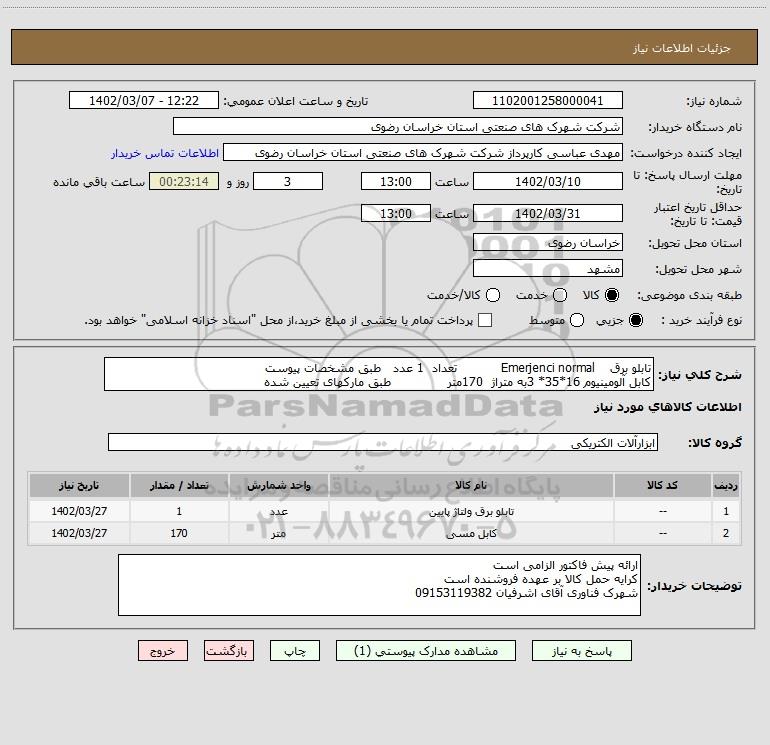The image size is (770, 745).
Task: Click the تاریخ و ساعت اعلان عمومی field
Action: pos(144,101)
